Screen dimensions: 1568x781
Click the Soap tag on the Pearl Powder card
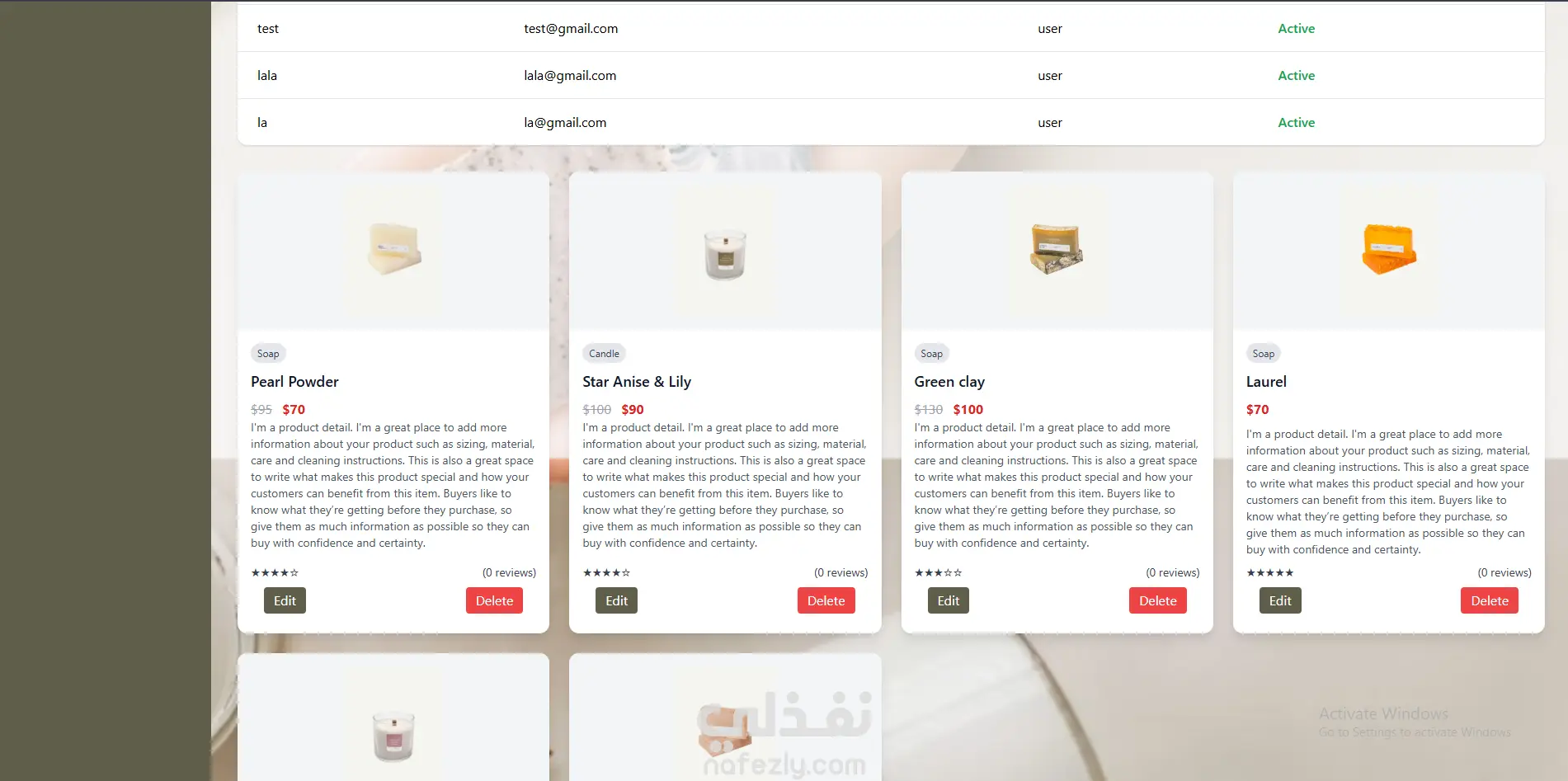[x=268, y=353]
